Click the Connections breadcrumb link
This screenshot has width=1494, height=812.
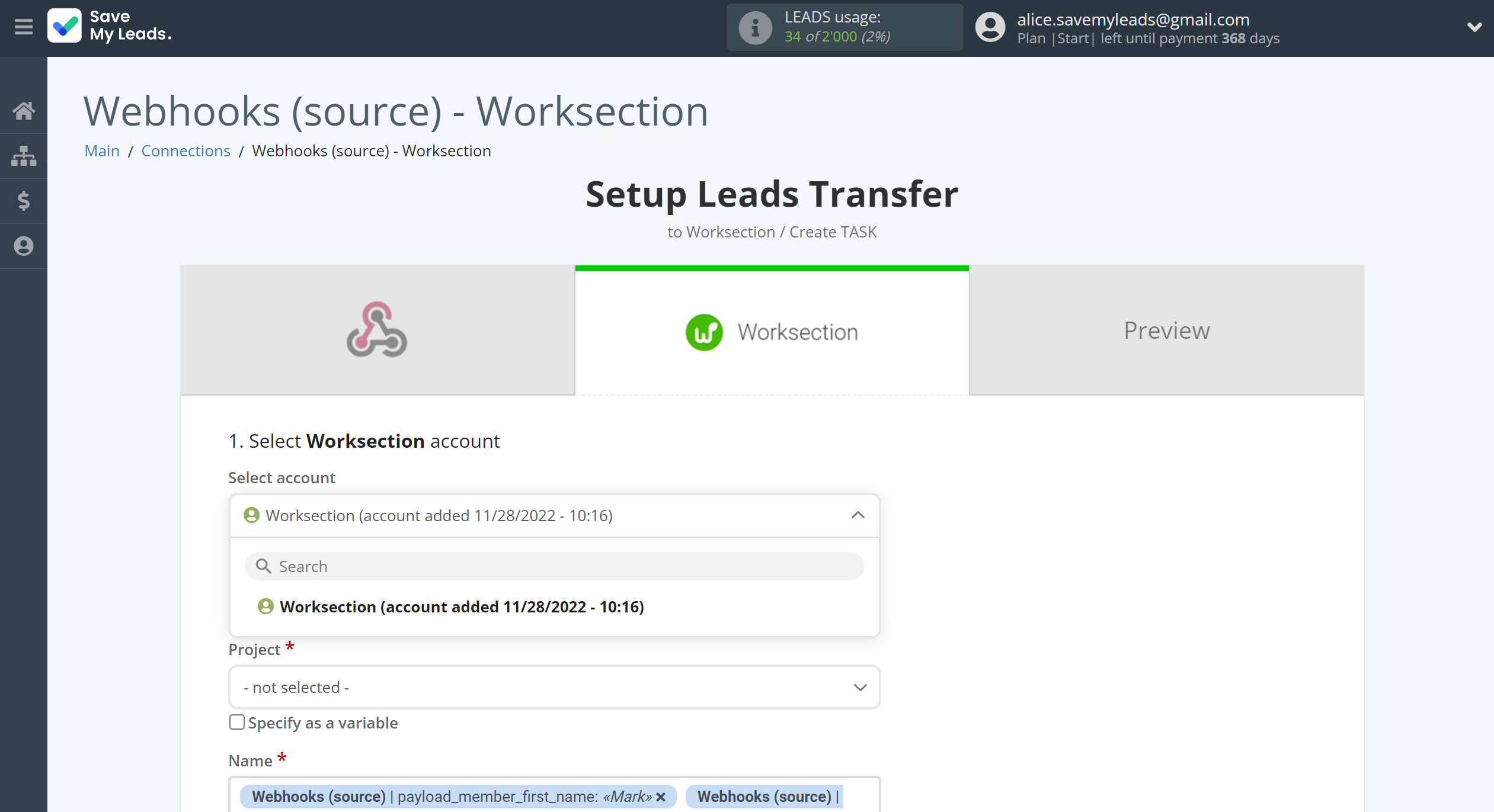coord(185,150)
